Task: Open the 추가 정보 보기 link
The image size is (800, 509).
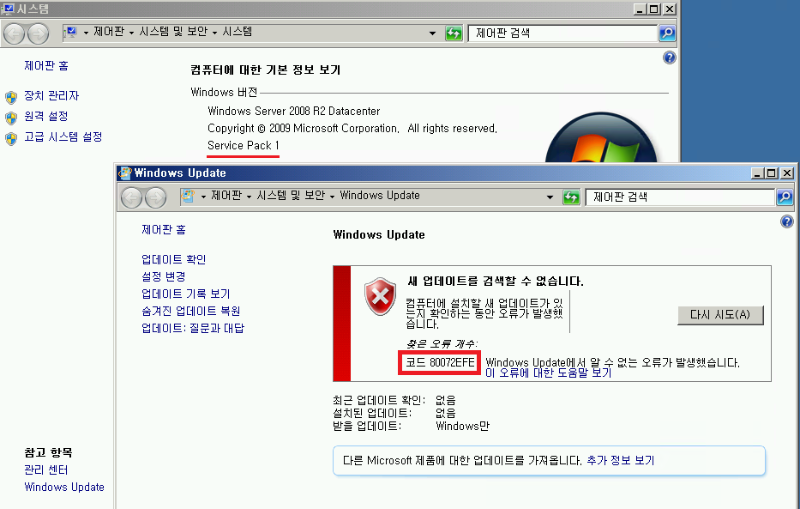Action: tap(620, 461)
